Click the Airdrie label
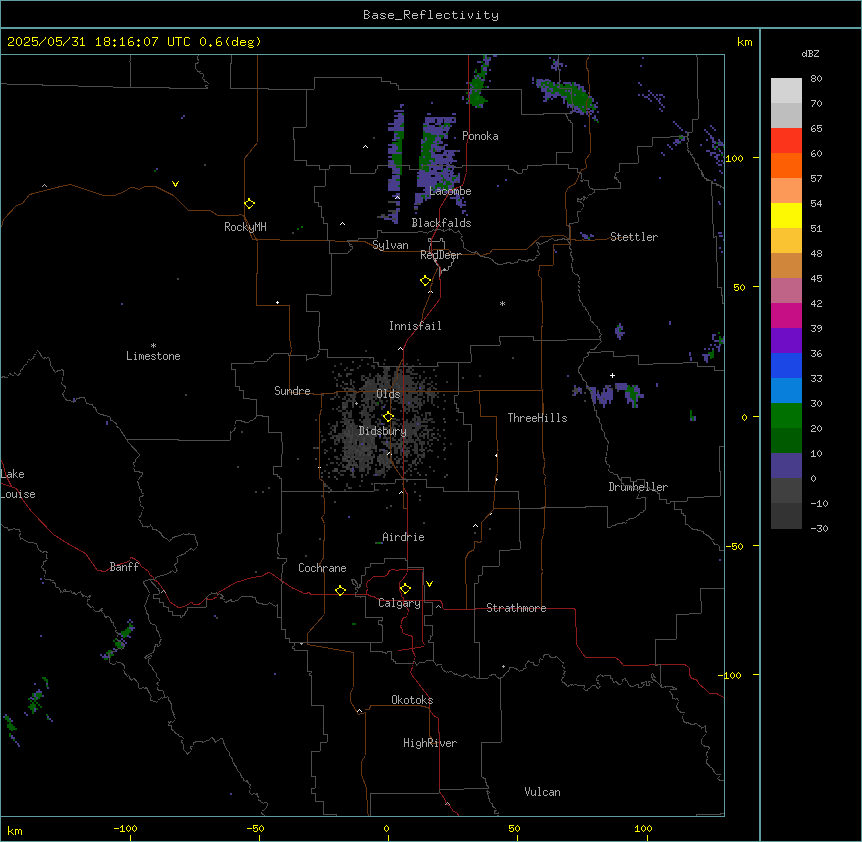Image resolution: width=862 pixels, height=842 pixels. coord(403,537)
